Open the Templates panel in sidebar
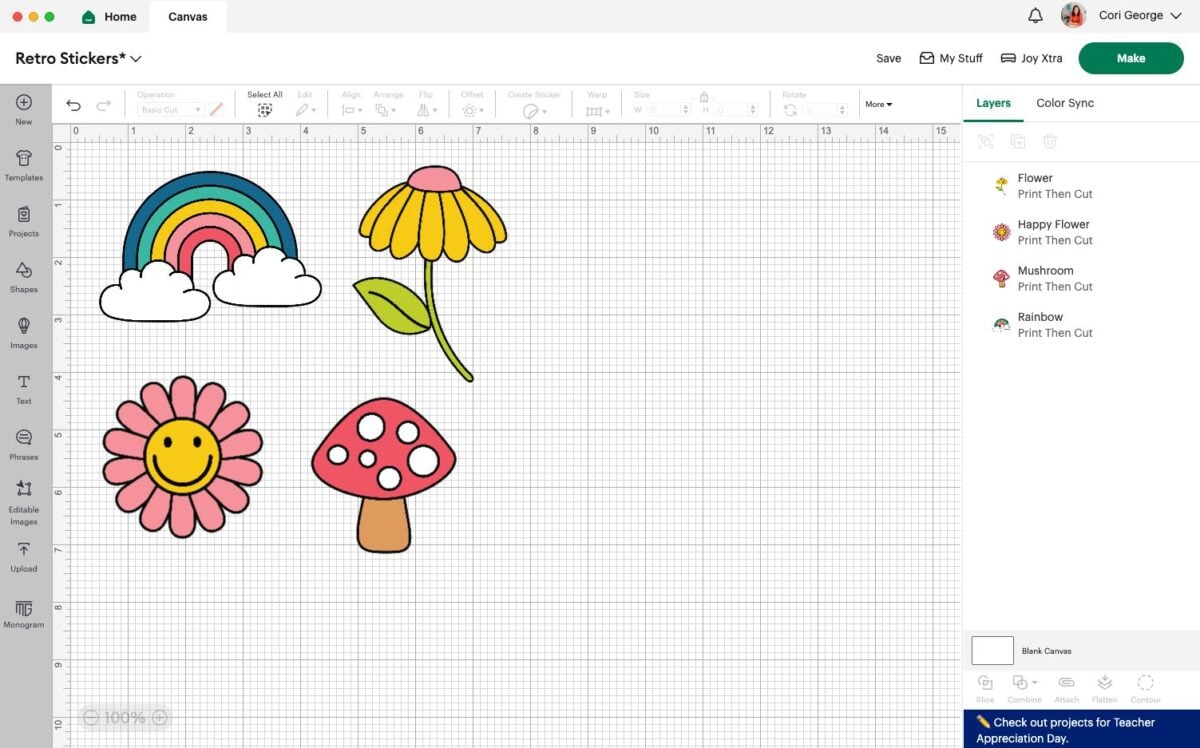The height and width of the screenshot is (748, 1200). point(24,165)
